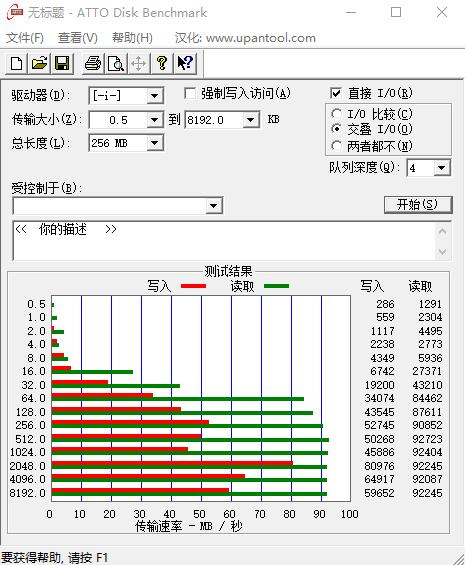Click the 传输速率 - MB / 秒 axis label
Viewport: 465px width, 565px height.
(x=189, y=526)
